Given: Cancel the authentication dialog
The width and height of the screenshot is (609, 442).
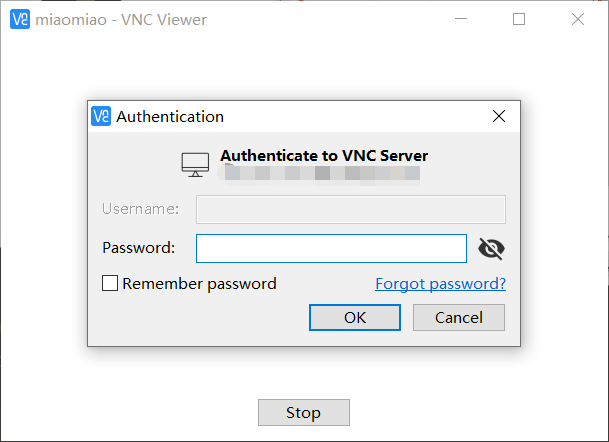Looking at the screenshot, I should [459, 317].
